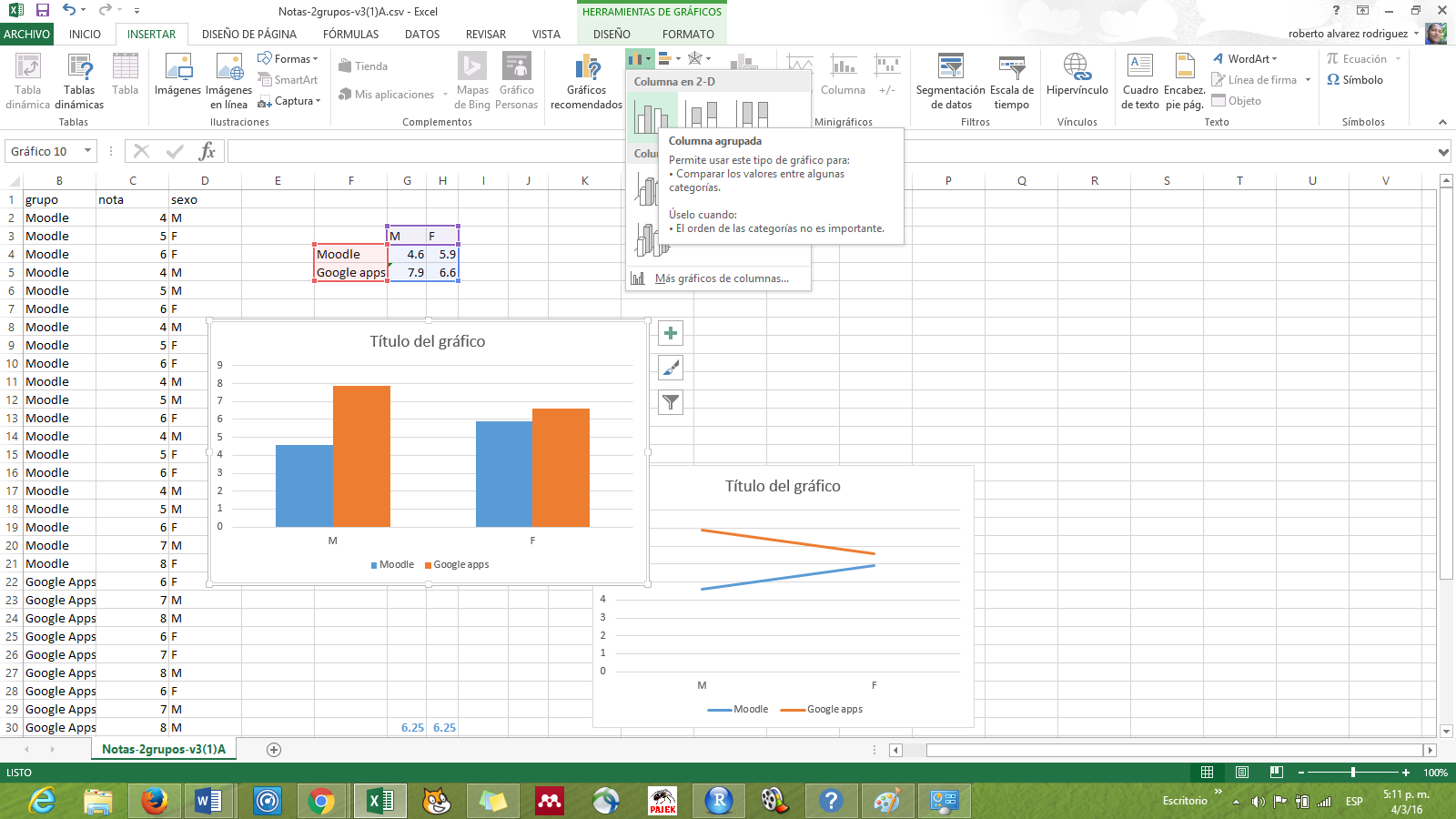Select the stacked column 2-D chart thumbnail
Viewport: 1456px width, 819px height.
click(703, 116)
